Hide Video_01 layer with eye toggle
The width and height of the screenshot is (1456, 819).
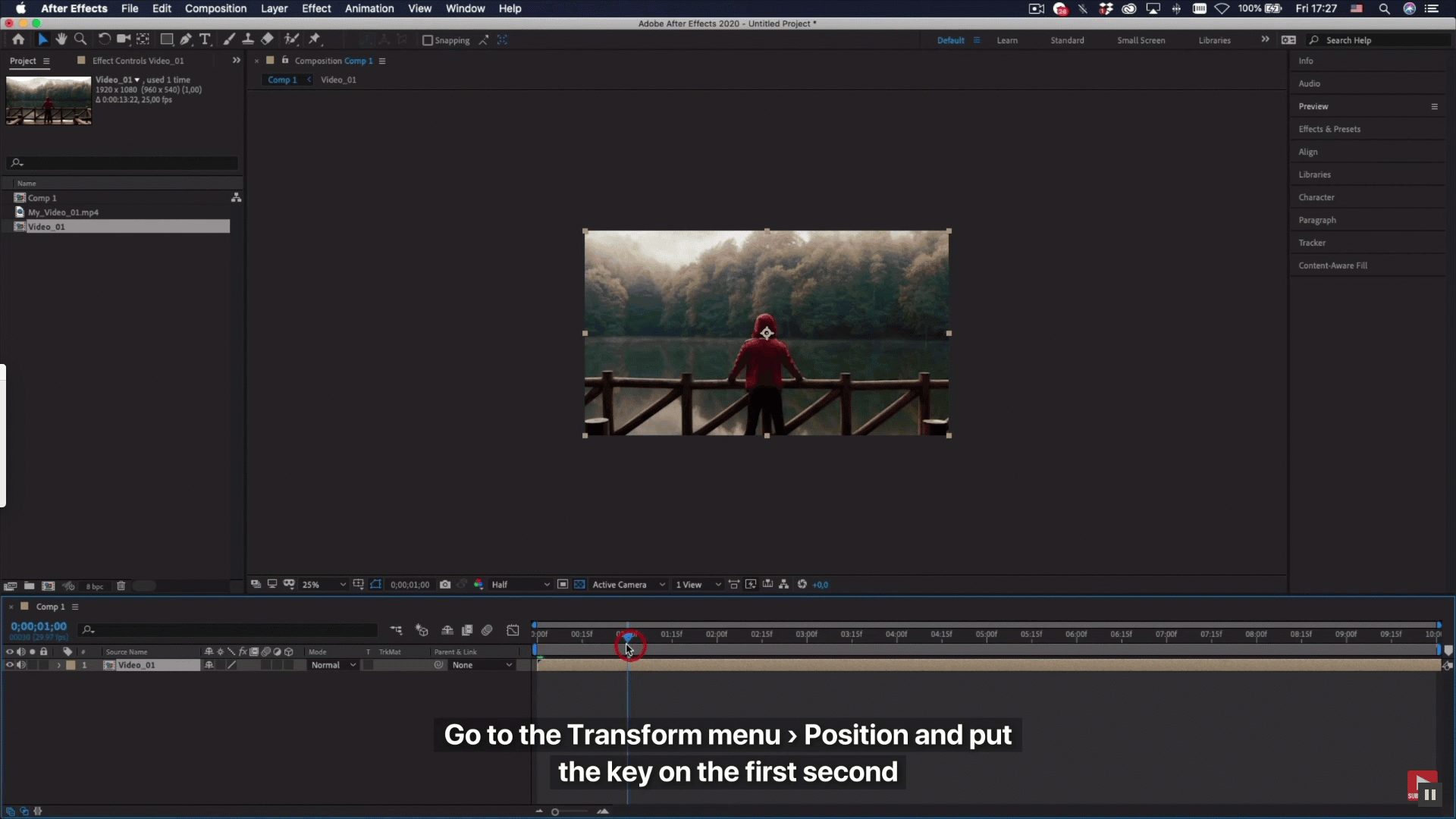pos(10,665)
